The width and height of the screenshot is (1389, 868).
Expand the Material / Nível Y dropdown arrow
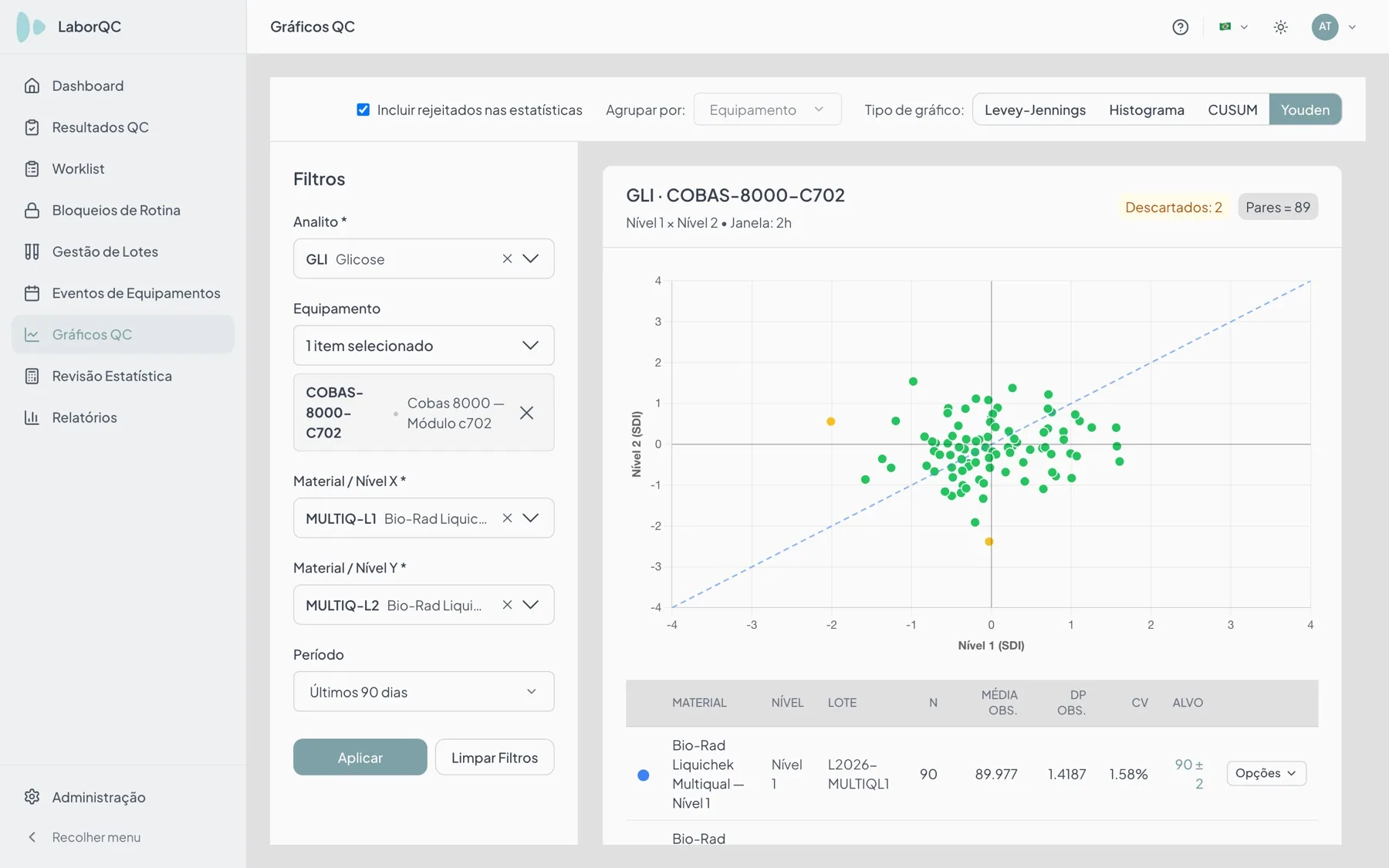[x=531, y=605]
